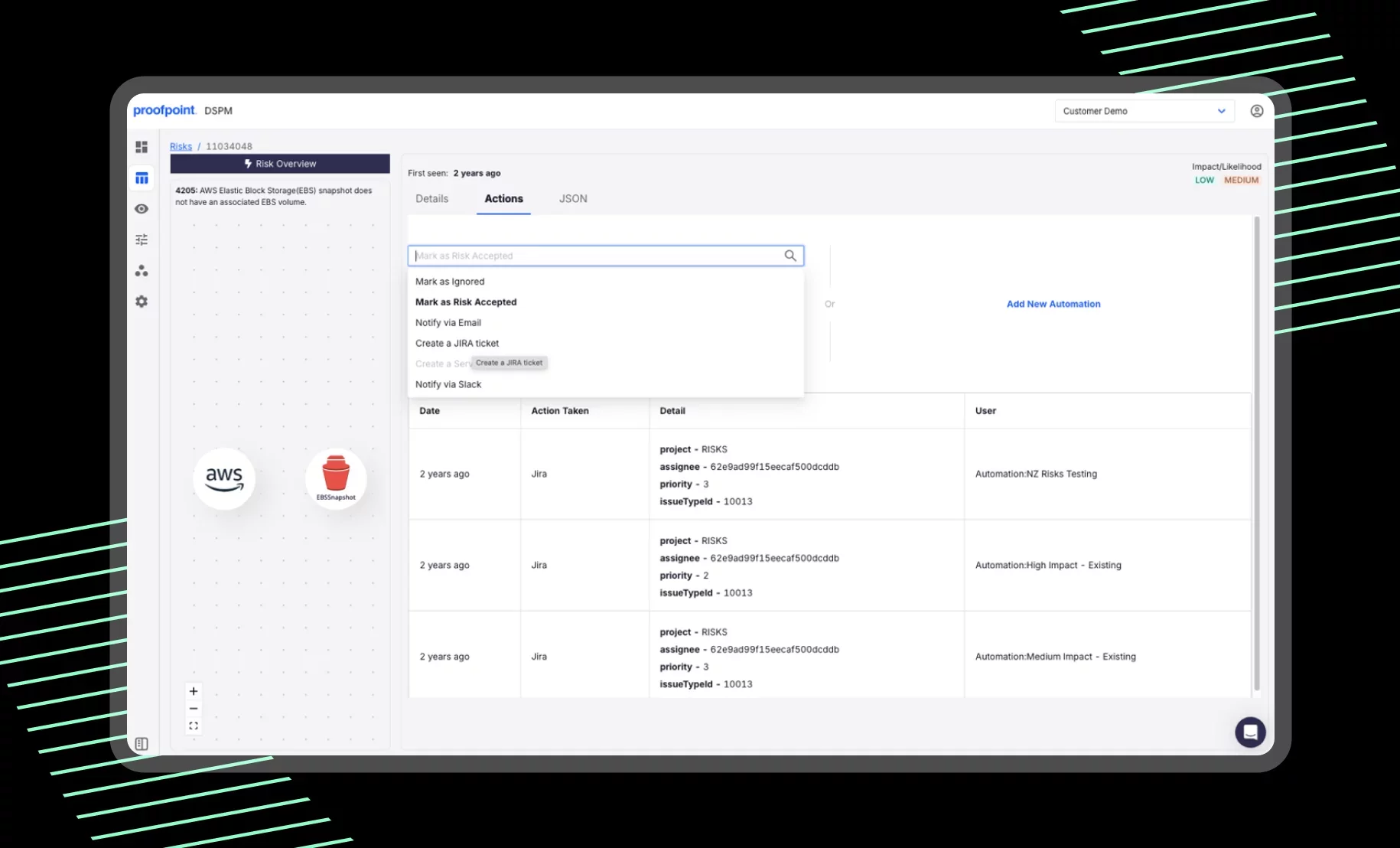Open the sliders tuning icon in sidebar
This screenshot has width=1400, height=848.
(142, 240)
